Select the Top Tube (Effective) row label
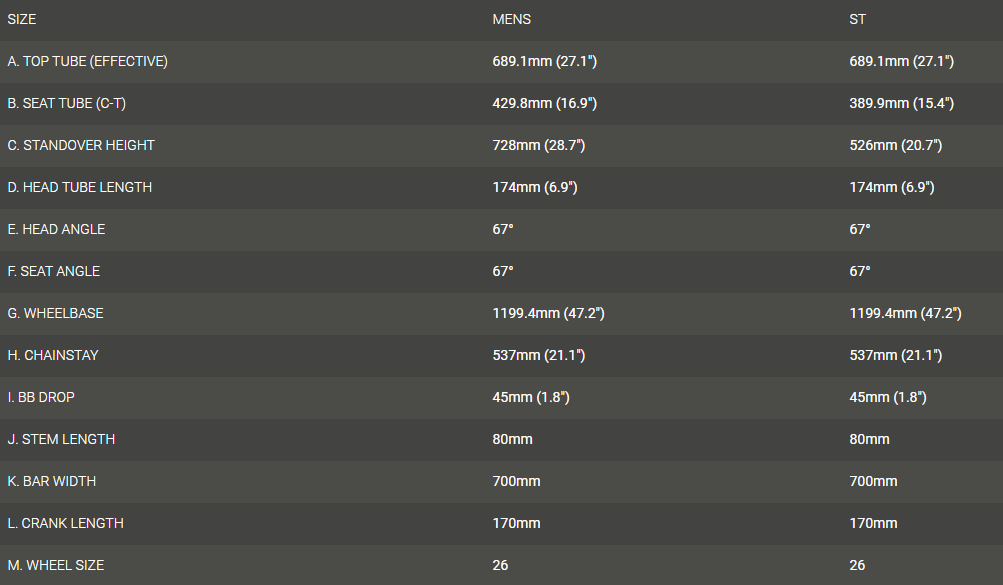 [x=88, y=61]
